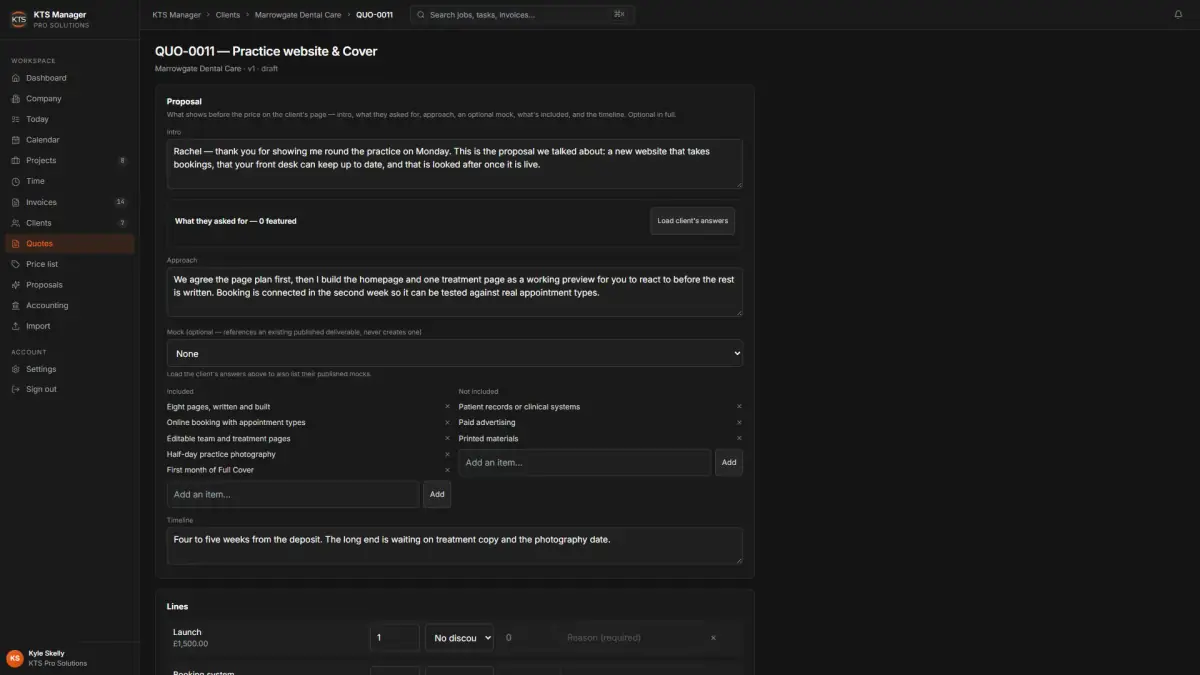
Task: Remove 'Printed materials' from not included
Action: click(739, 439)
